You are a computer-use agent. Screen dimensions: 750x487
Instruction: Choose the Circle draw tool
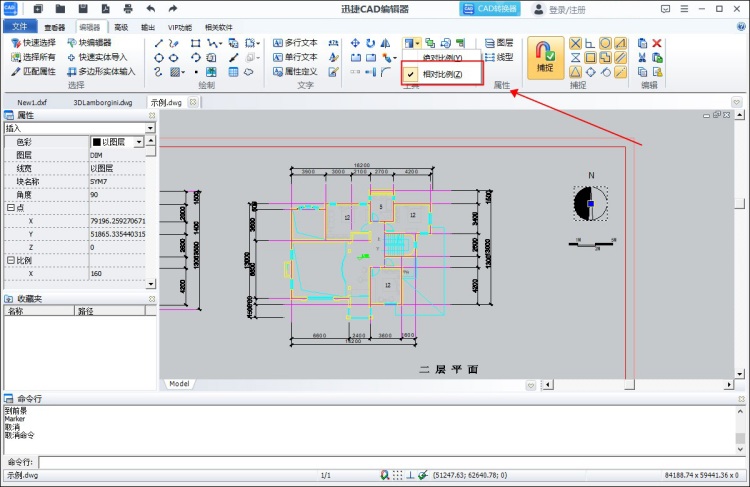click(x=159, y=58)
